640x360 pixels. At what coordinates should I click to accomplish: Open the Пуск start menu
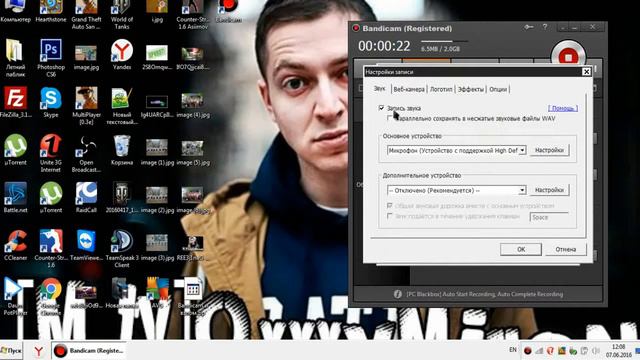click(x=11, y=351)
